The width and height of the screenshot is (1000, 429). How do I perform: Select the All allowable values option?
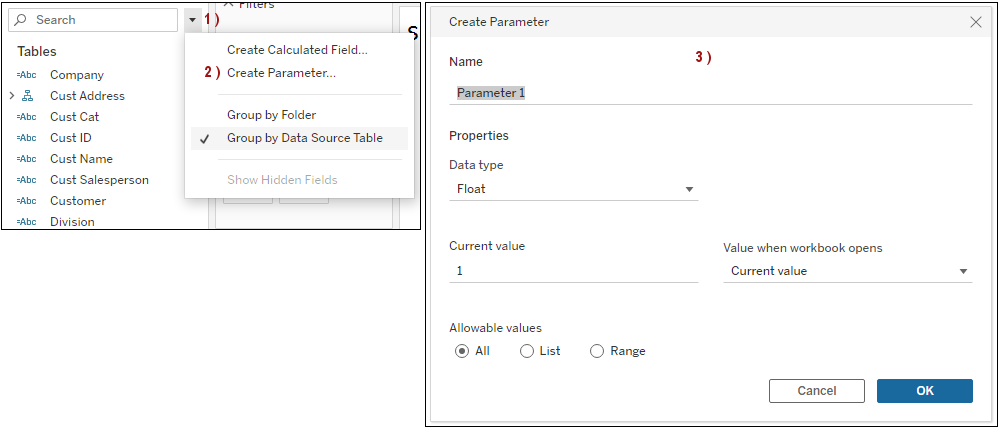462,351
